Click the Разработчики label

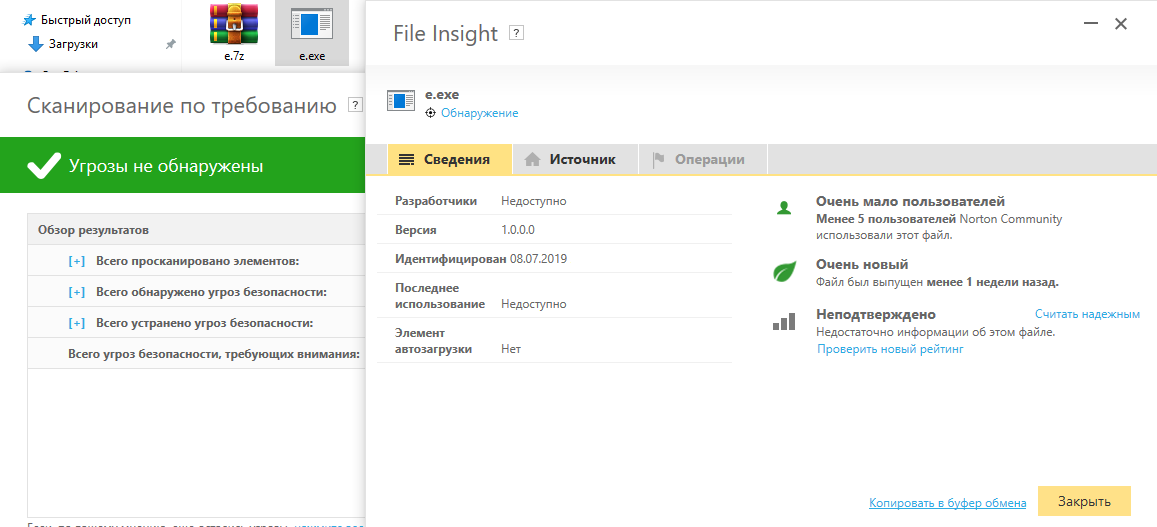(x=436, y=201)
